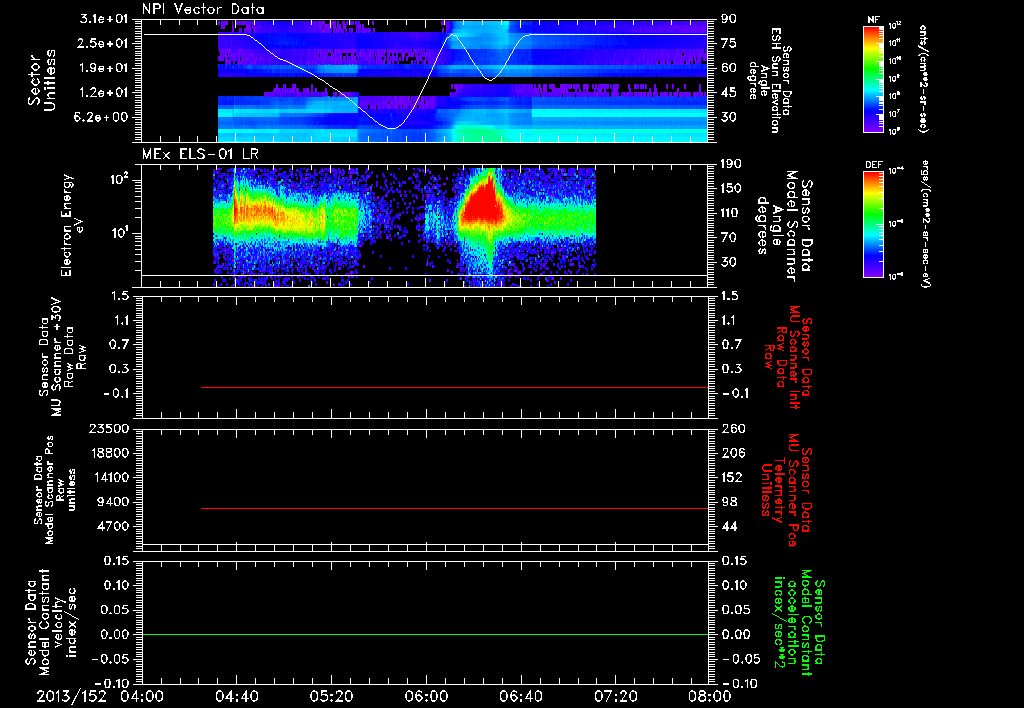Image resolution: width=1024 pixels, height=708 pixels.
Task: Click the 06:00 time tick label
Action: [x=426, y=696]
